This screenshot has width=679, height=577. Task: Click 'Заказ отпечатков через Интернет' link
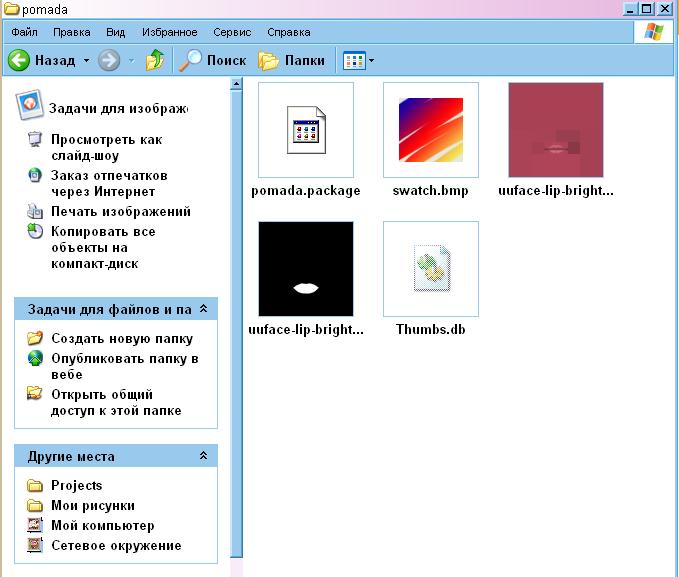click(109, 183)
